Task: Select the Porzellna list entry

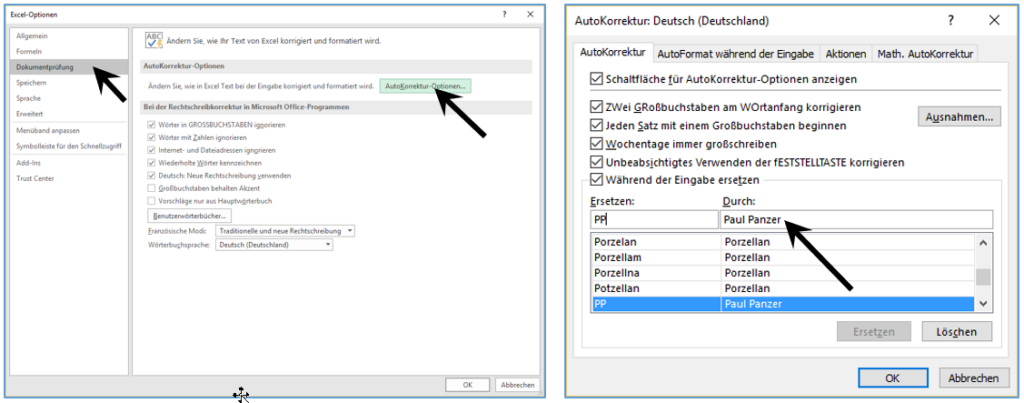Action: [x=782, y=272]
